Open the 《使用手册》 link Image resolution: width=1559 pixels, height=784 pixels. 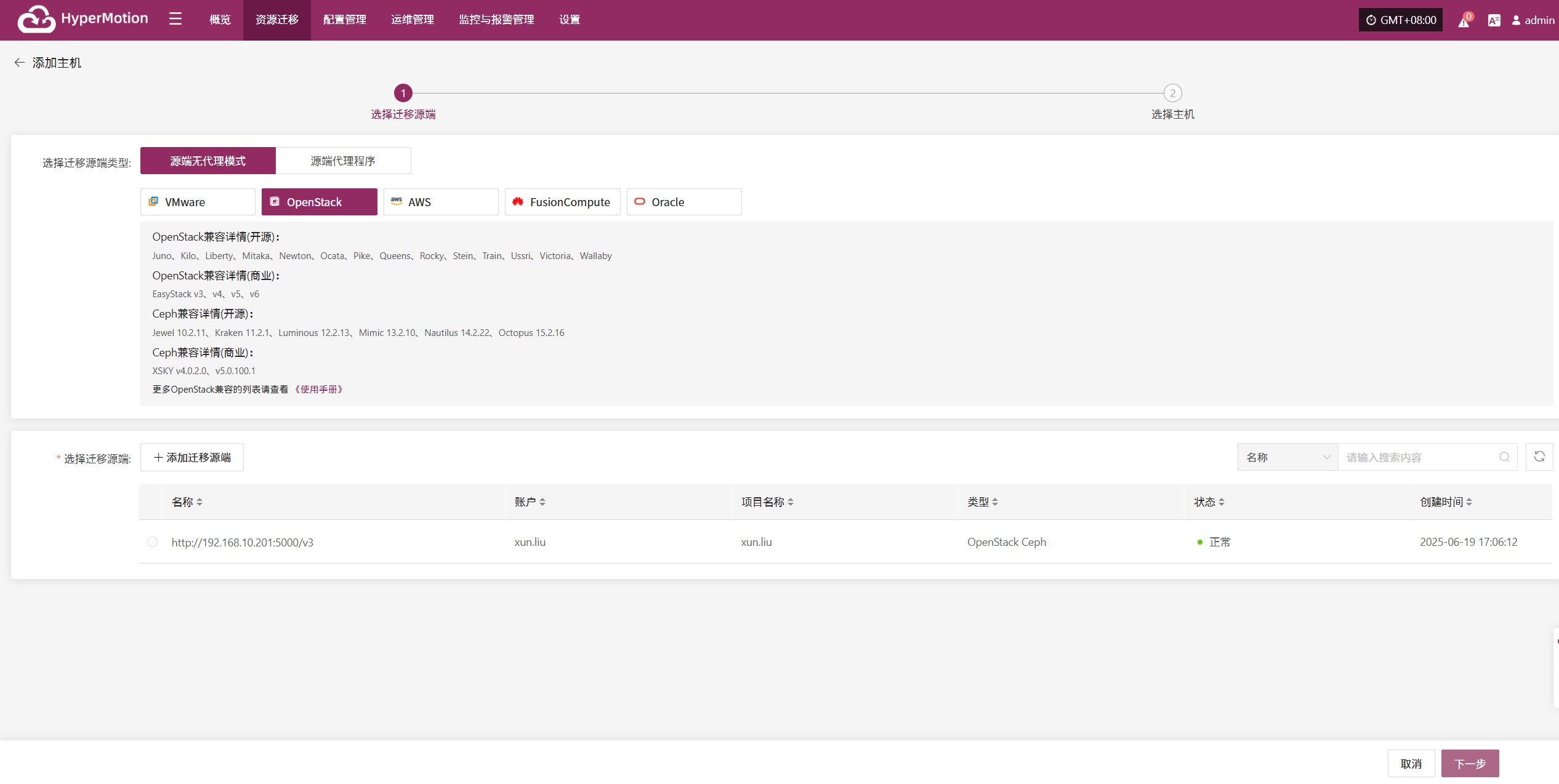(318, 390)
